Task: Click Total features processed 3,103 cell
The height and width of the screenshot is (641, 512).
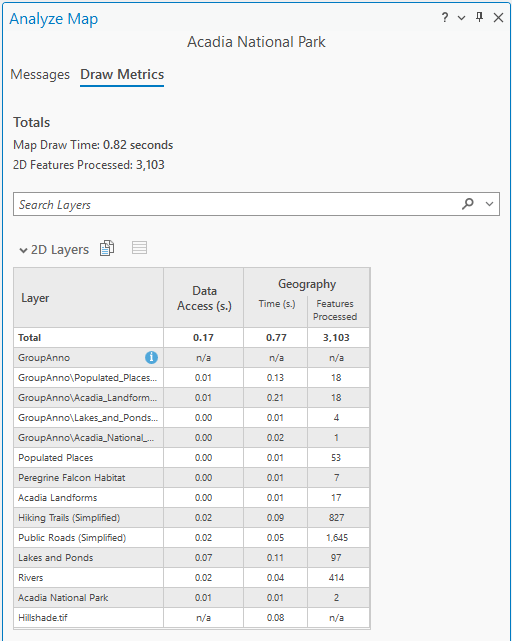Action: tap(336, 338)
